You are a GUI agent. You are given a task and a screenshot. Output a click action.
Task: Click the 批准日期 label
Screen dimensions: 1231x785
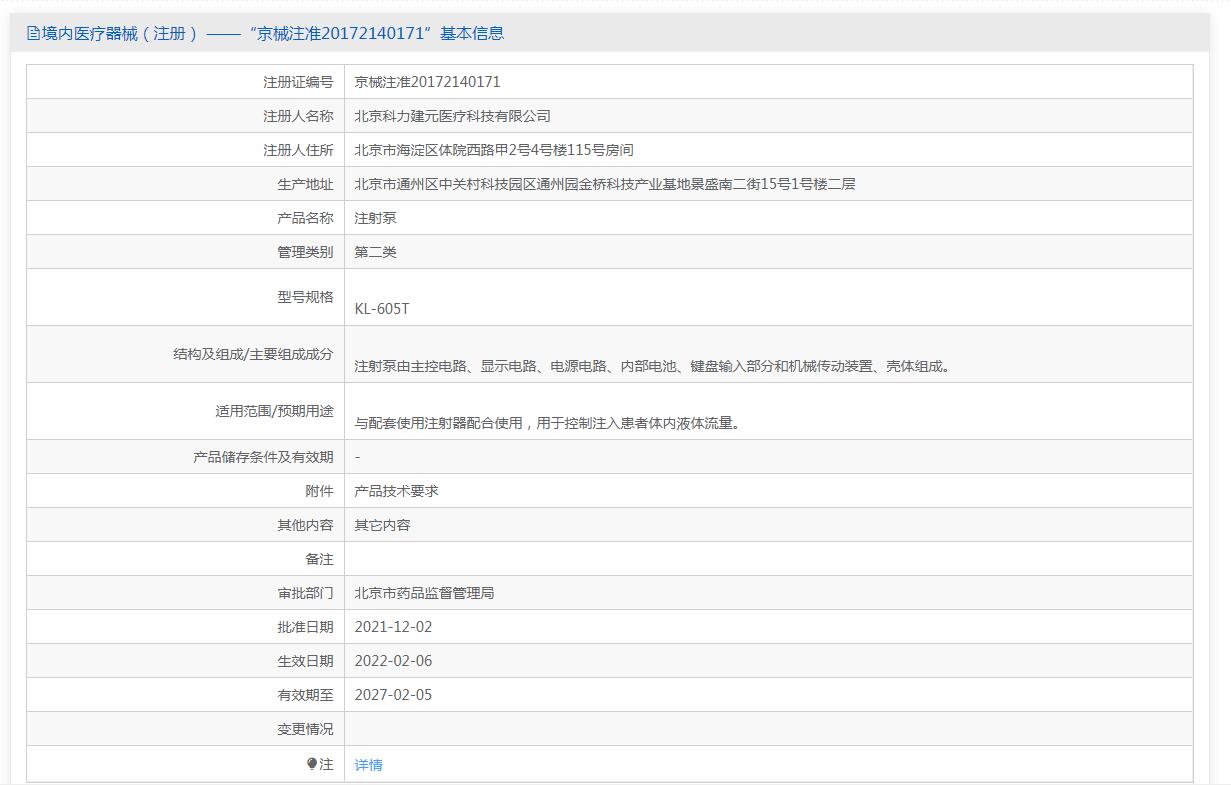(x=305, y=627)
